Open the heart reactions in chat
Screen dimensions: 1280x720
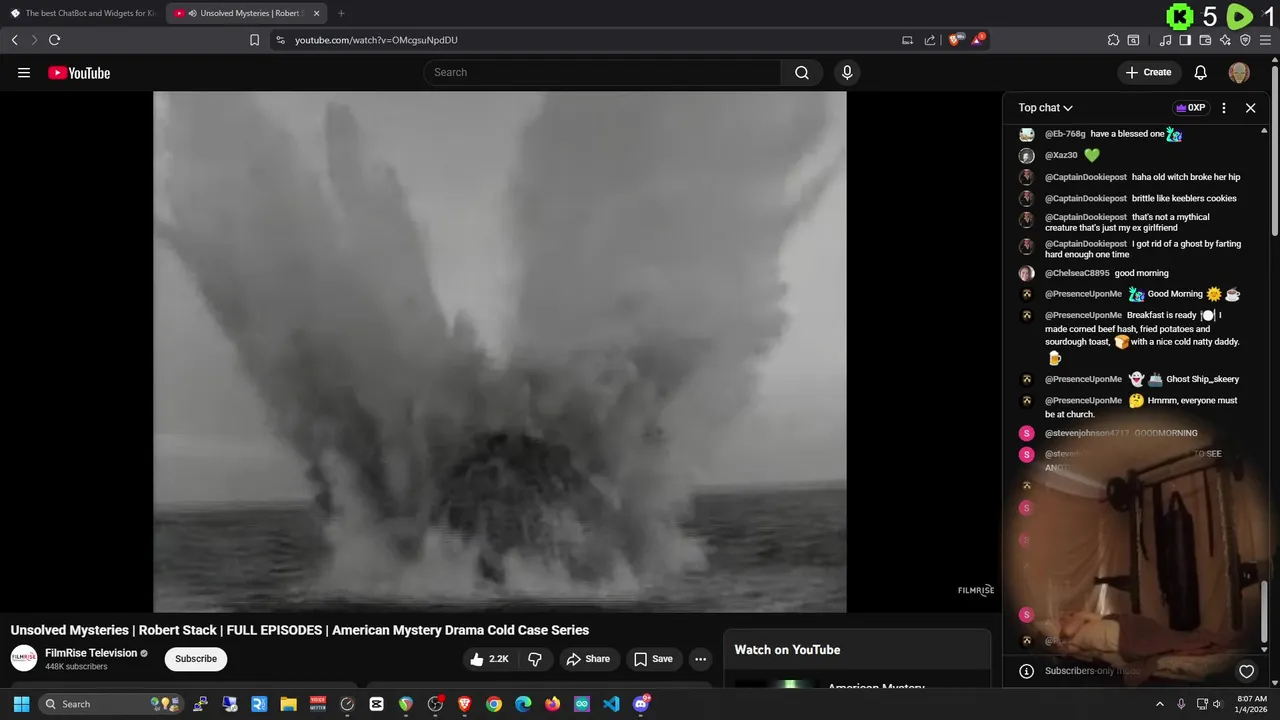[1246, 671]
